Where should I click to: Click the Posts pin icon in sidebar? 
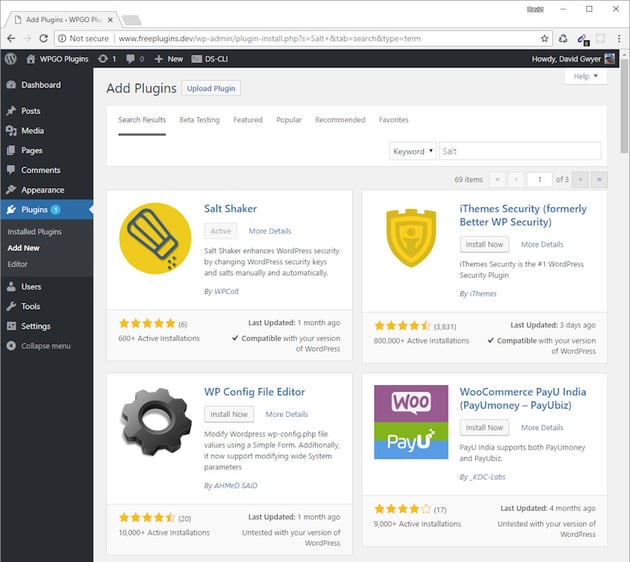(11, 111)
